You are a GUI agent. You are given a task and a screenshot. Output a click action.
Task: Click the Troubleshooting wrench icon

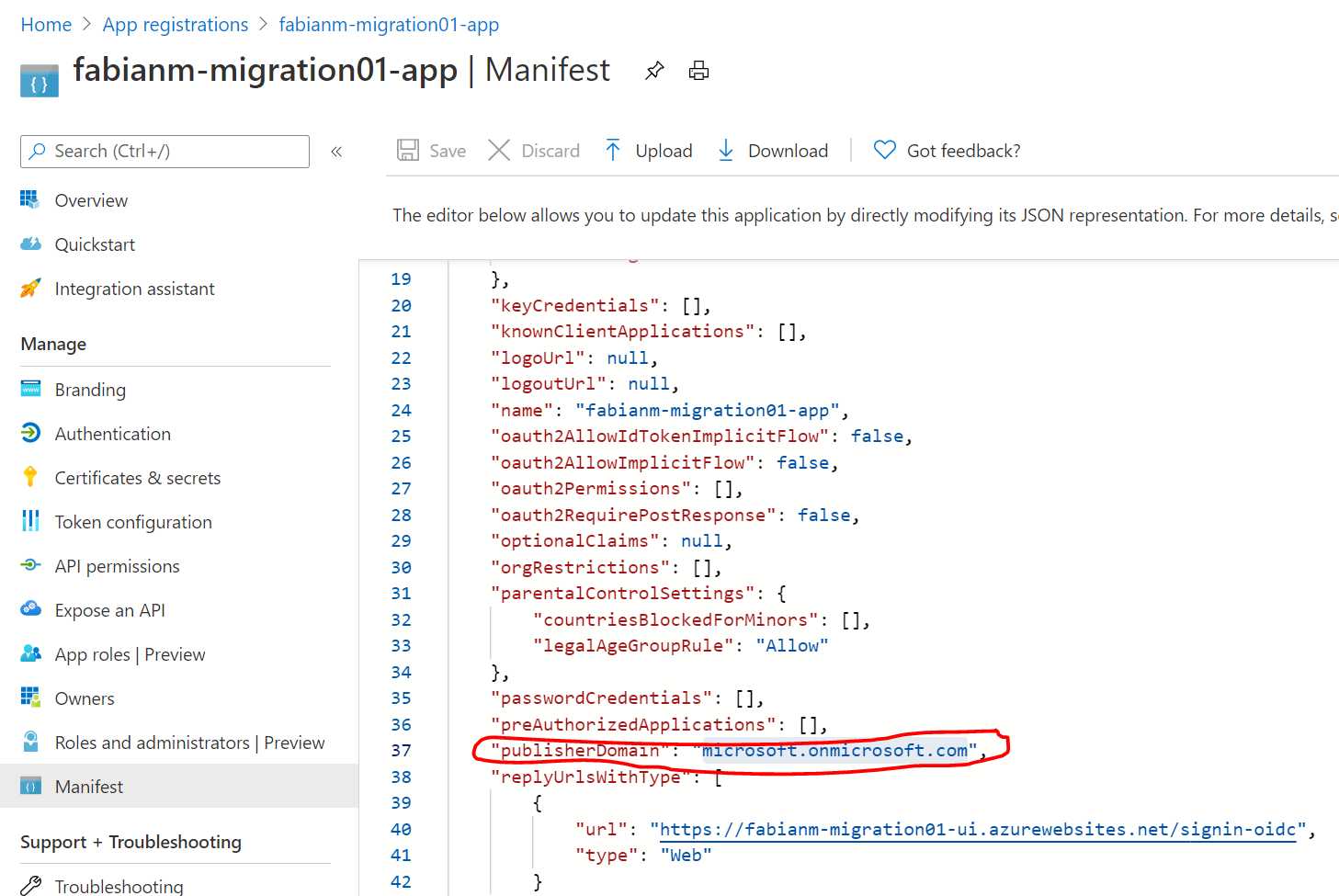click(30, 886)
